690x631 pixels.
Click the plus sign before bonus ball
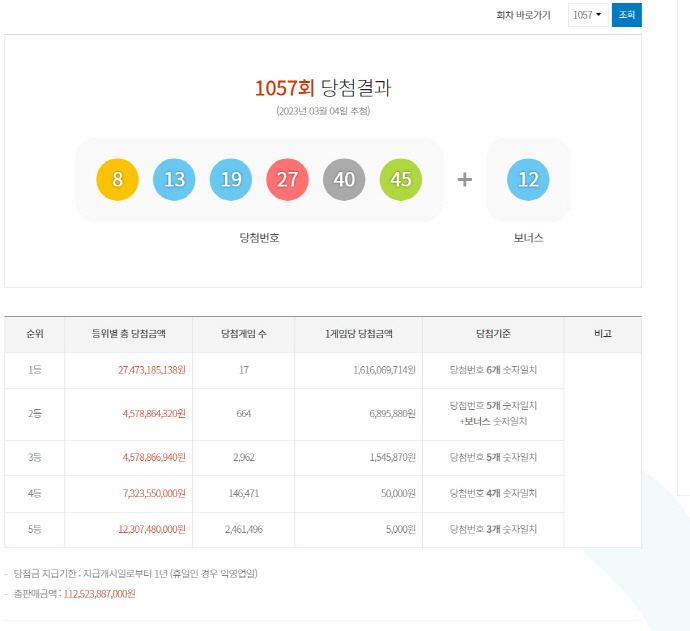pyautogui.click(x=465, y=180)
